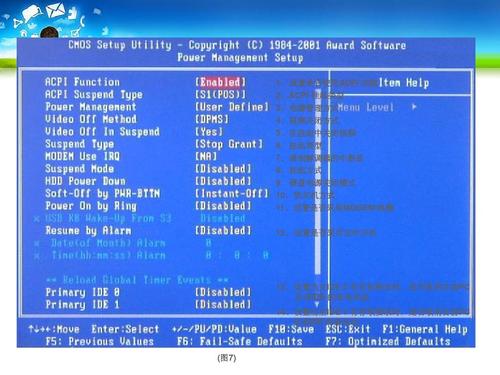Click ESC:Exit in the footer
This screenshot has width=500, height=375.
click(x=348, y=329)
